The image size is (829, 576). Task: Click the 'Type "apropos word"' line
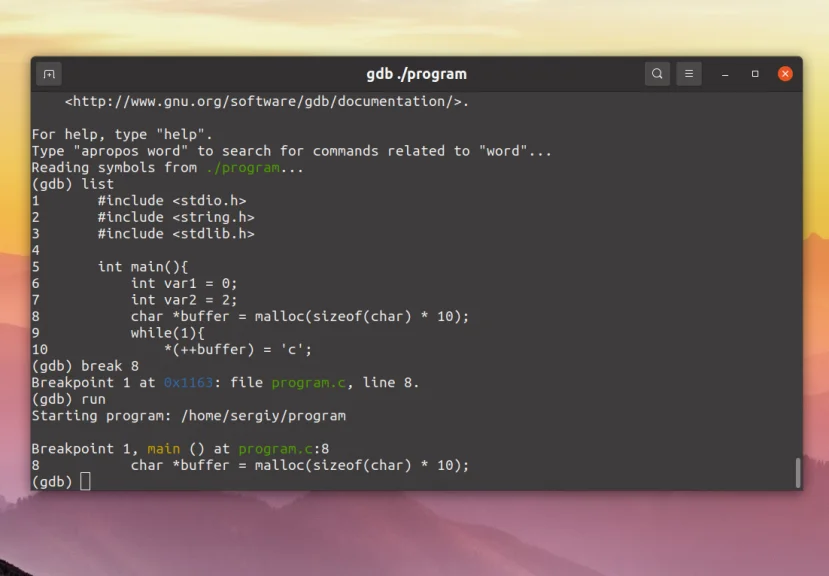tap(291, 151)
